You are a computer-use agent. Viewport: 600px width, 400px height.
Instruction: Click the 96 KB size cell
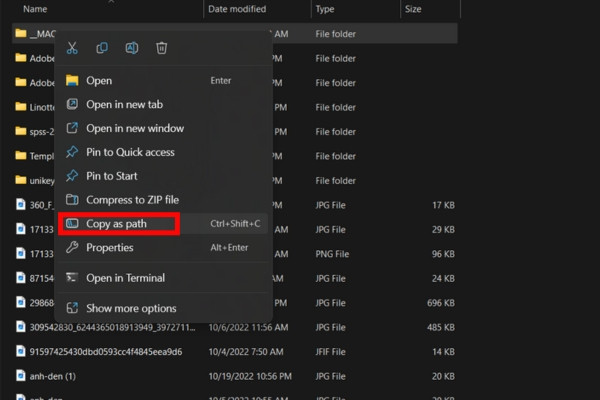pos(443,254)
